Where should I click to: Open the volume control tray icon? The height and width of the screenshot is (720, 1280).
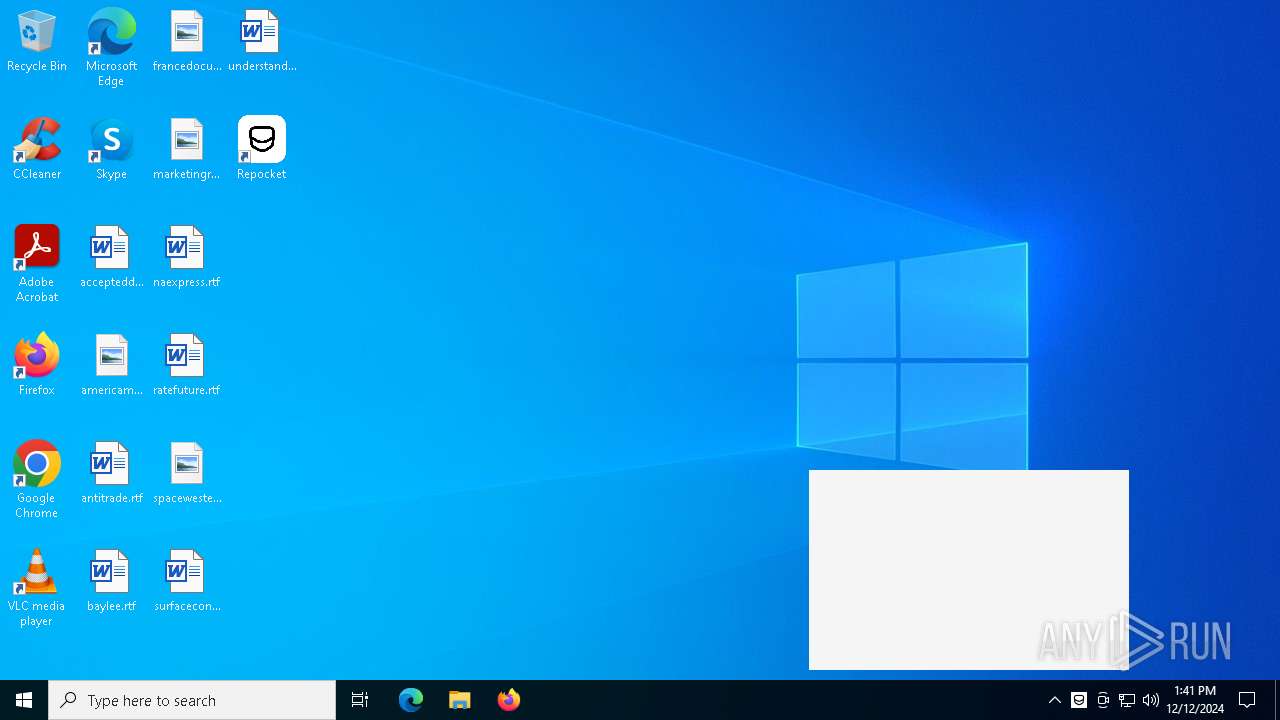[1151, 700]
